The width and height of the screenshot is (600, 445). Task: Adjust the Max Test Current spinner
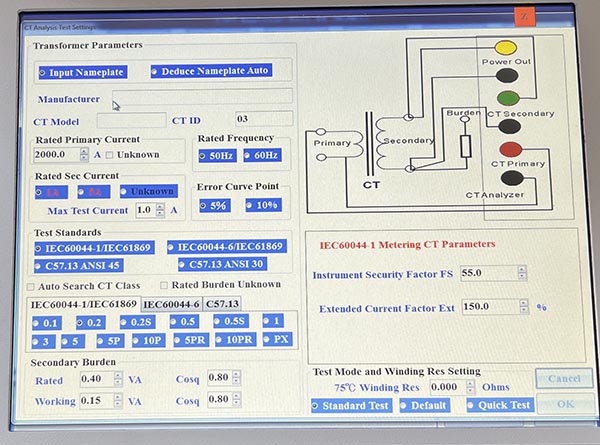click(160, 210)
